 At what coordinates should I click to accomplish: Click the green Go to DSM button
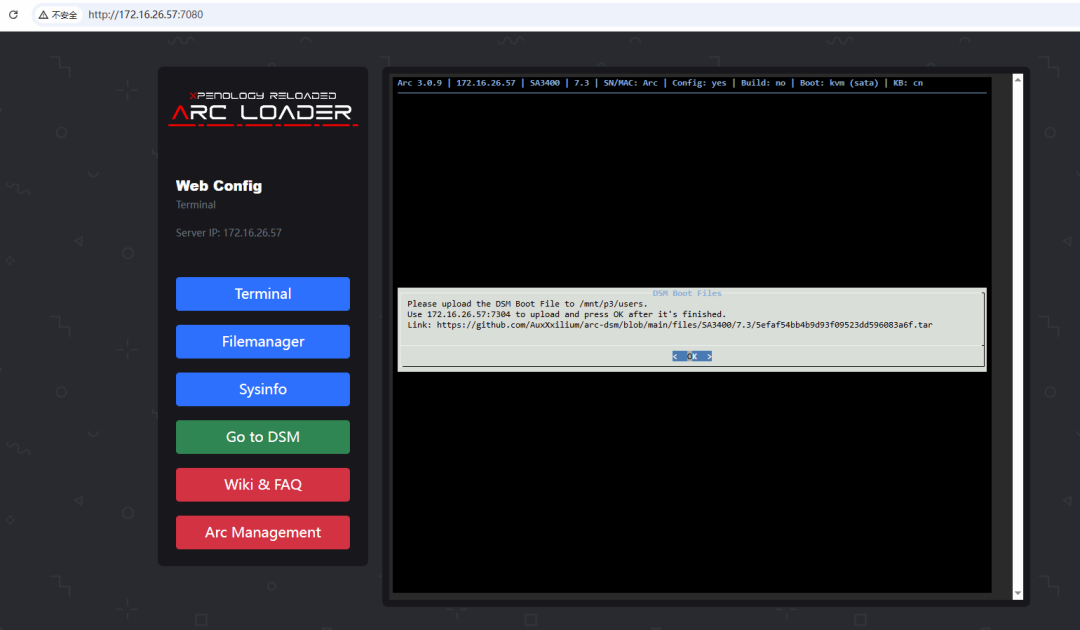click(262, 437)
